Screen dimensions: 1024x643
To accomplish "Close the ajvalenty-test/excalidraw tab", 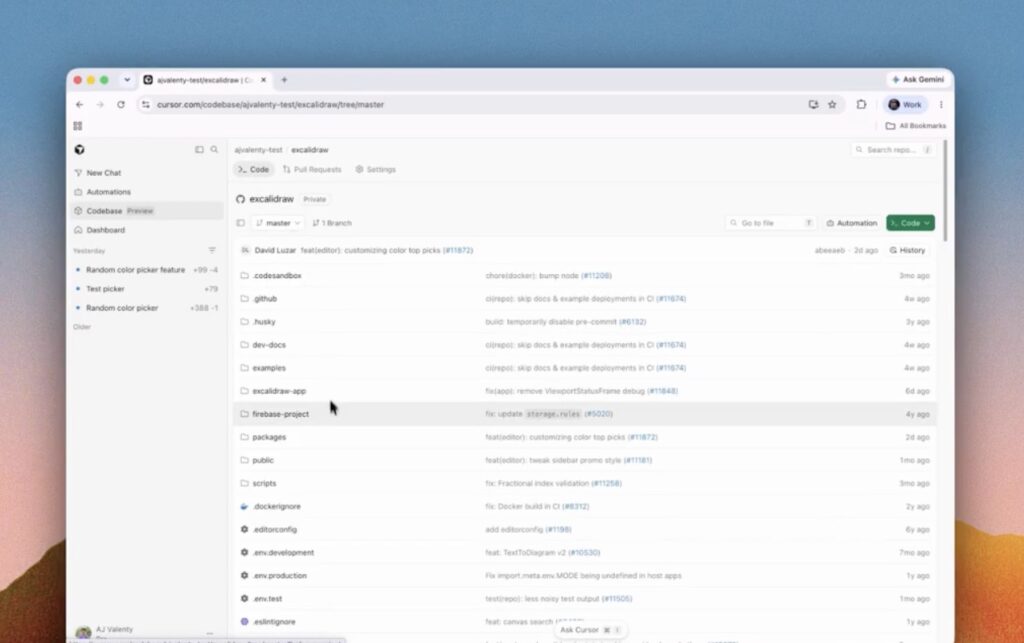I will (x=263, y=80).
